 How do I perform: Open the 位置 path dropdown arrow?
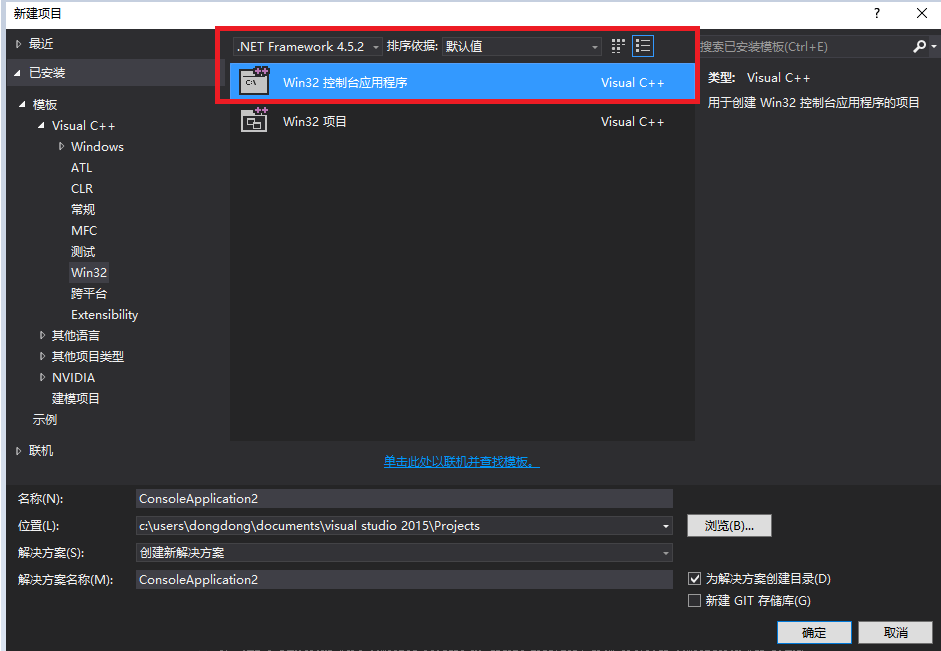(666, 526)
